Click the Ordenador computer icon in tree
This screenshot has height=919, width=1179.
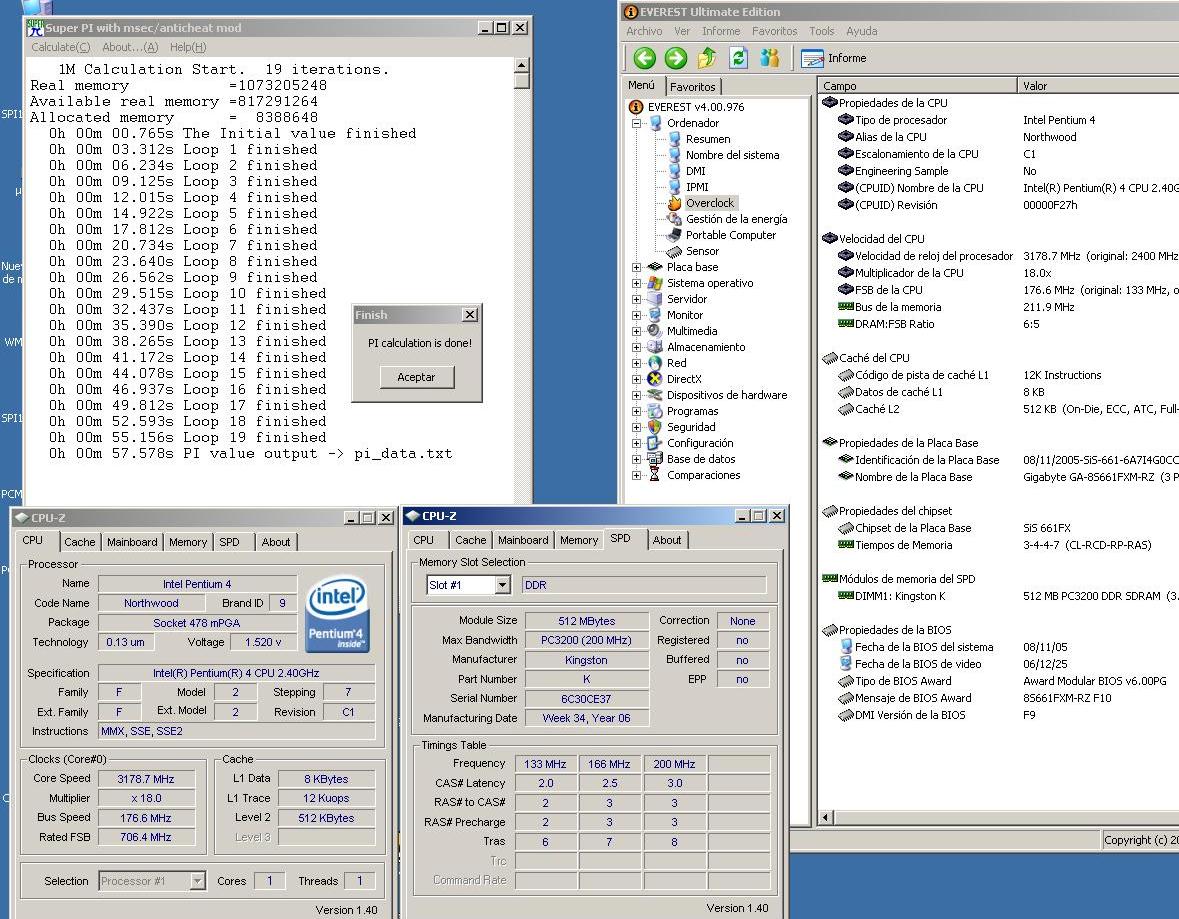click(x=654, y=123)
